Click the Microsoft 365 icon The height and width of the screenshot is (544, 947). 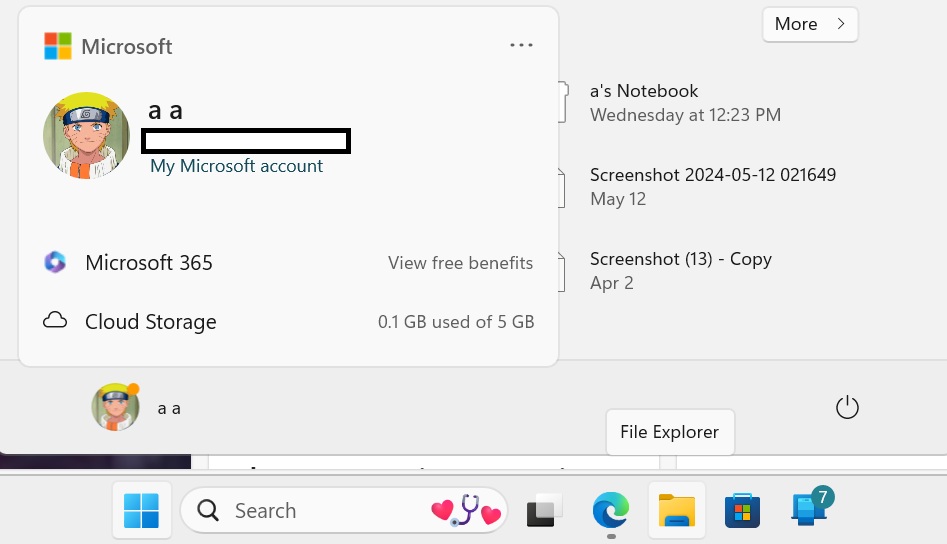coord(55,262)
